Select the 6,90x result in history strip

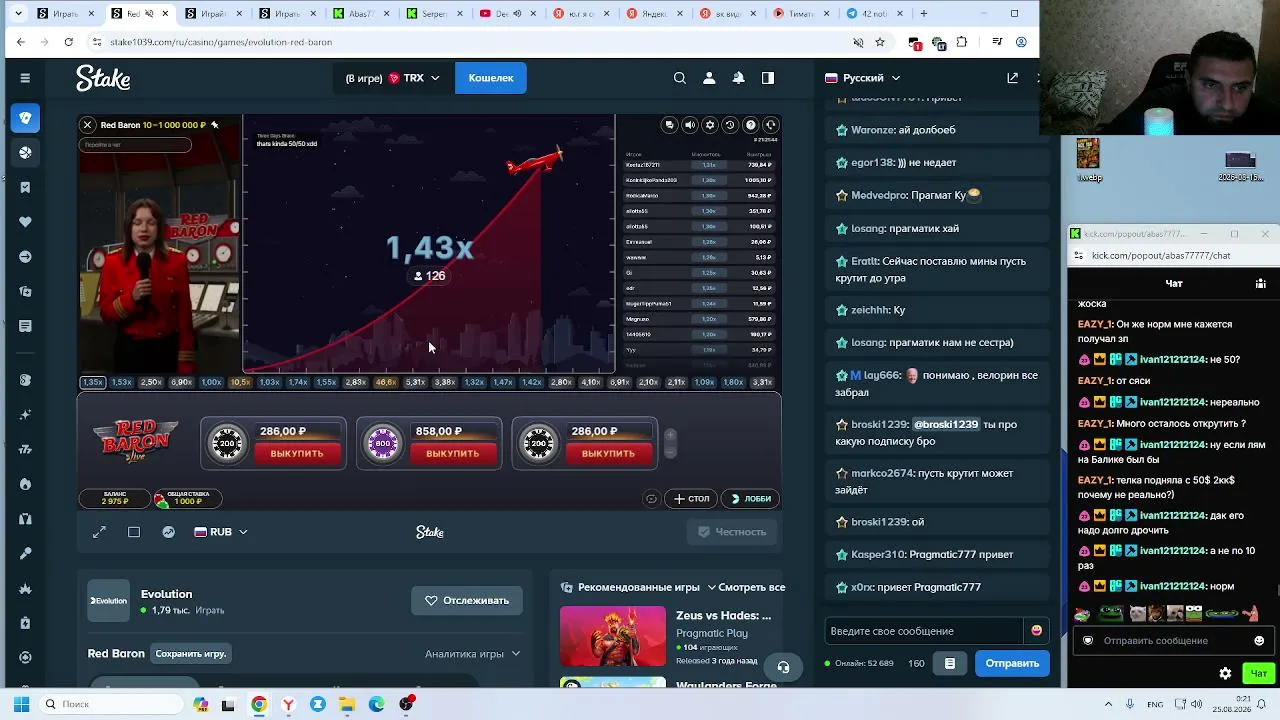[x=181, y=382]
